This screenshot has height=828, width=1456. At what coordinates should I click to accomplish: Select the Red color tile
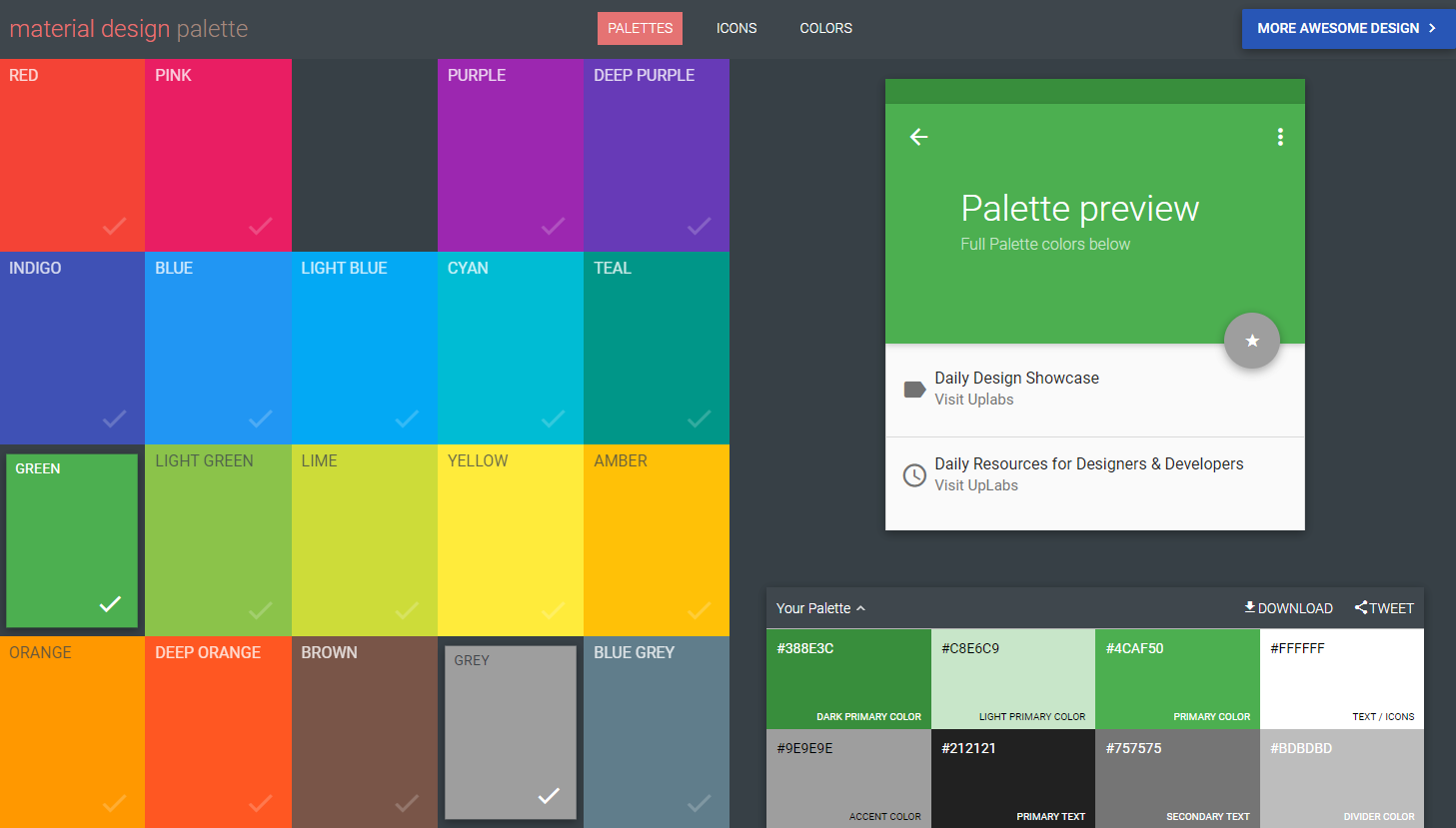(x=72, y=155)
